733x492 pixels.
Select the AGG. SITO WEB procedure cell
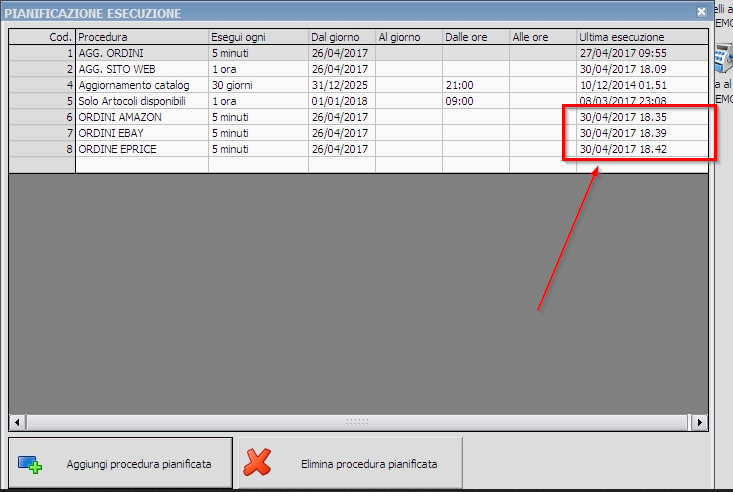point(142,69)
